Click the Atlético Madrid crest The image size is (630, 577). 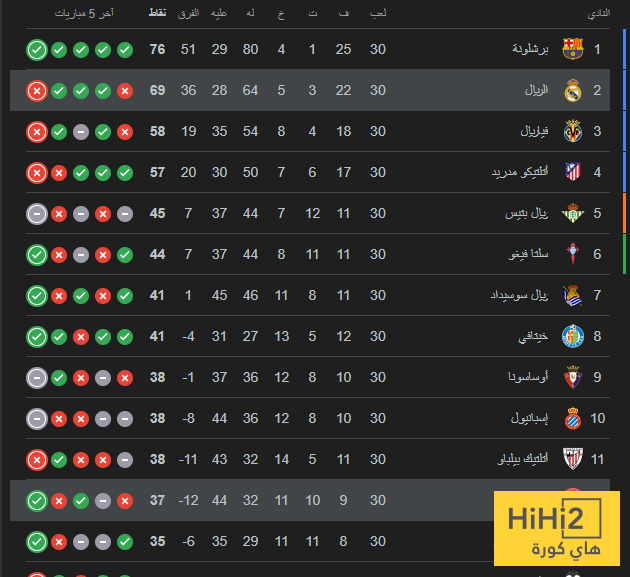pyautogui.click(x=573, y=172)
